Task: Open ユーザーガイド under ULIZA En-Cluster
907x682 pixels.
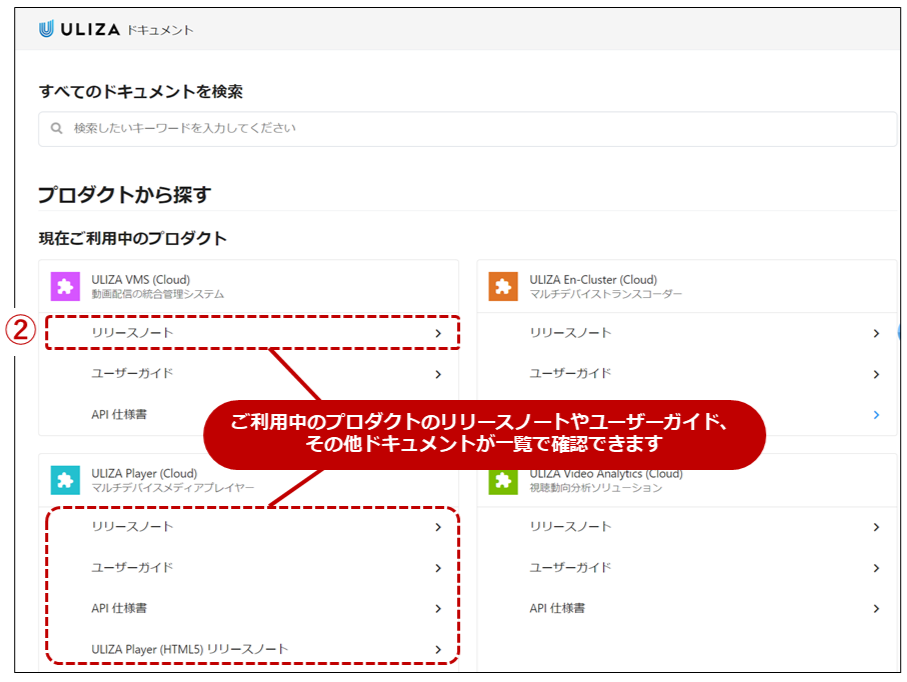Action: pyautogui.click(x=570, y=373)
